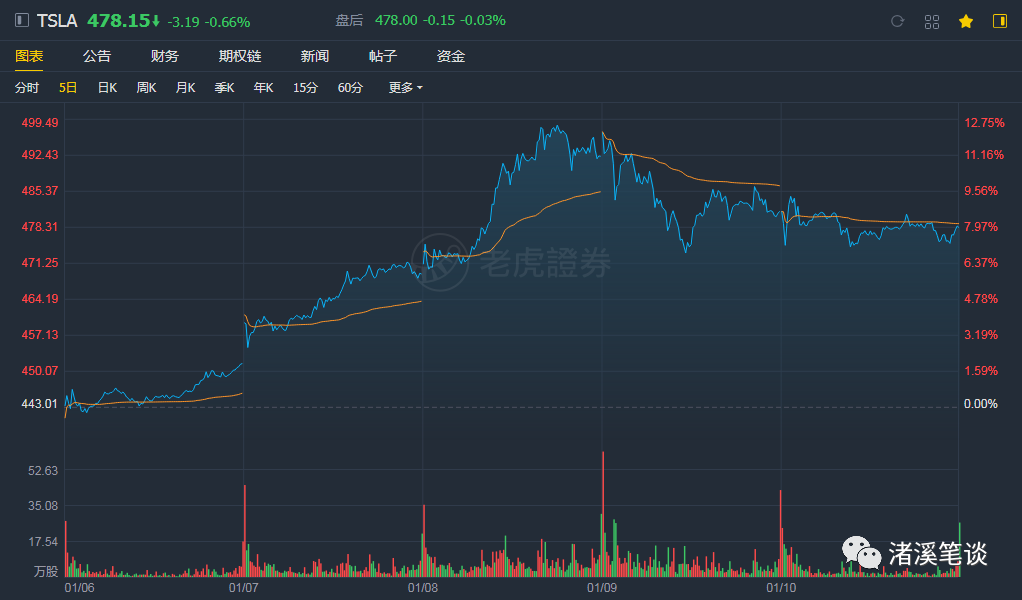Open the 期权链 tab

pyautogui.click(x=239, y=57)
